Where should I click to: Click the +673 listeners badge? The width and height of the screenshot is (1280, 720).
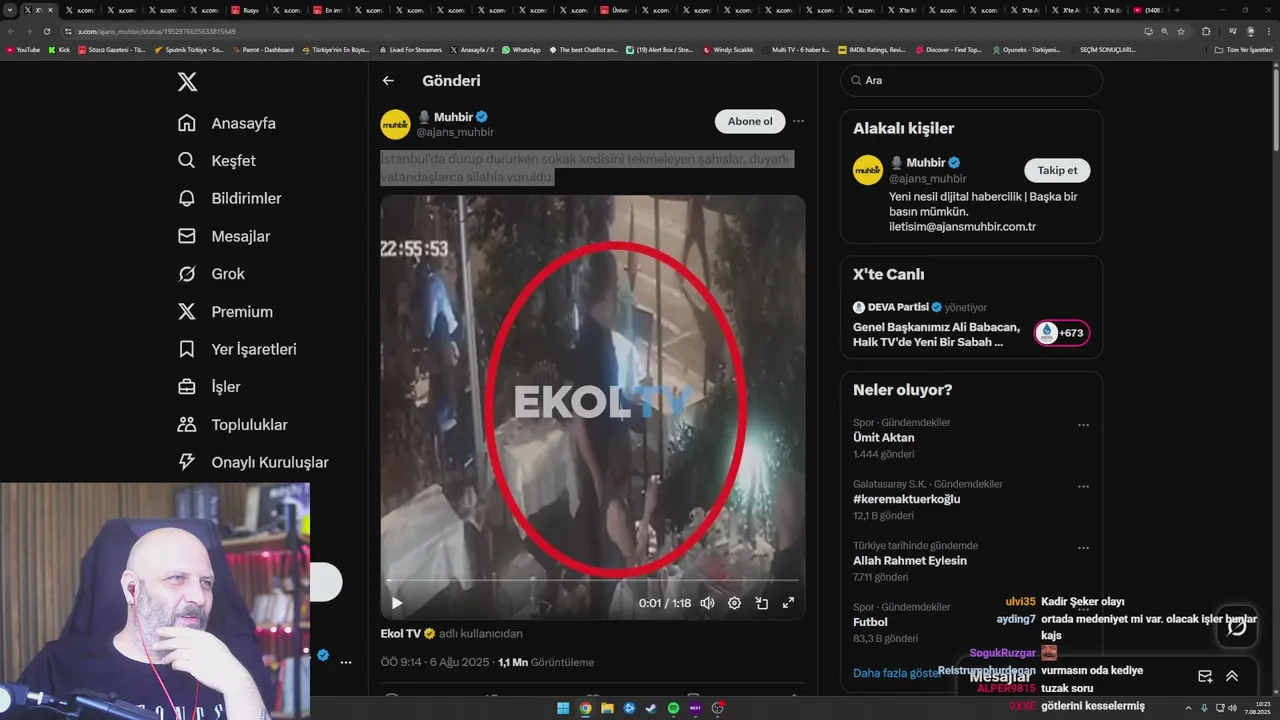pyautogui.click(x=1062, y=333)
